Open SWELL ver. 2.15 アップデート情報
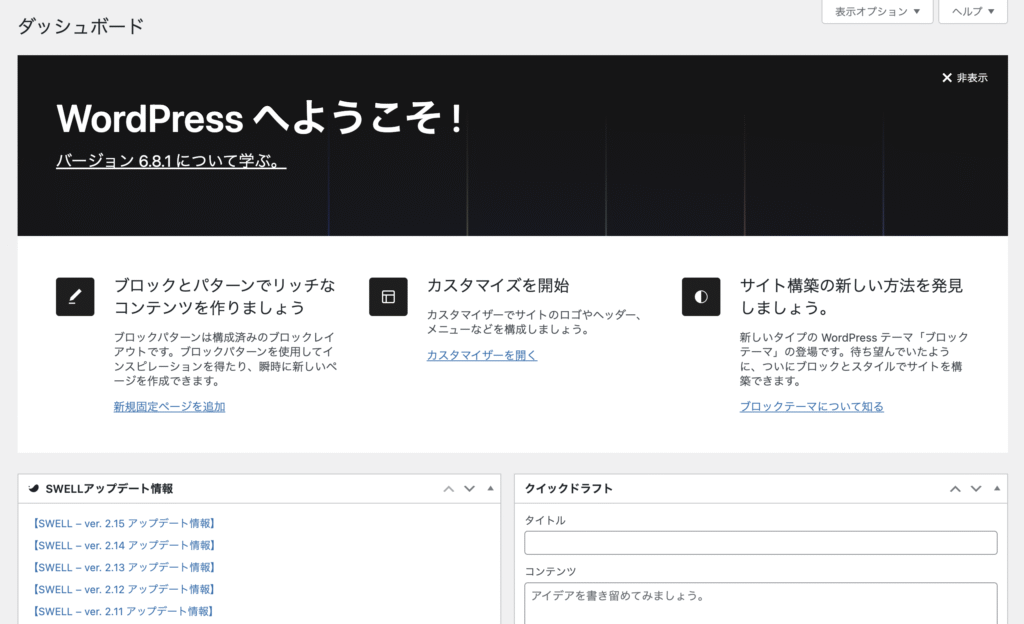This screenshot has height=624, width=1024. (124, 523)
